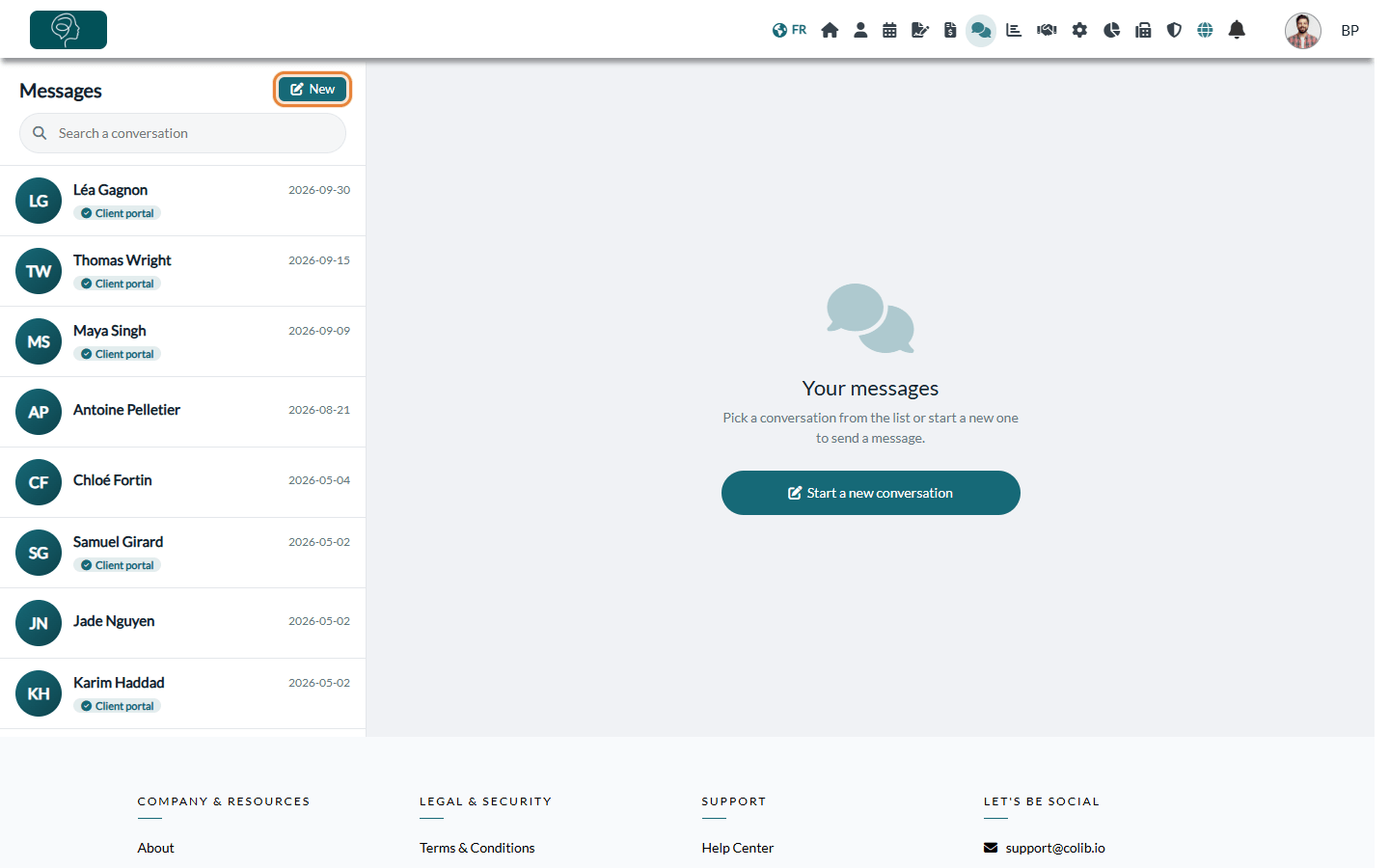
Task: Select the Jade Nguyen conversation
Action: click(182, 623)
